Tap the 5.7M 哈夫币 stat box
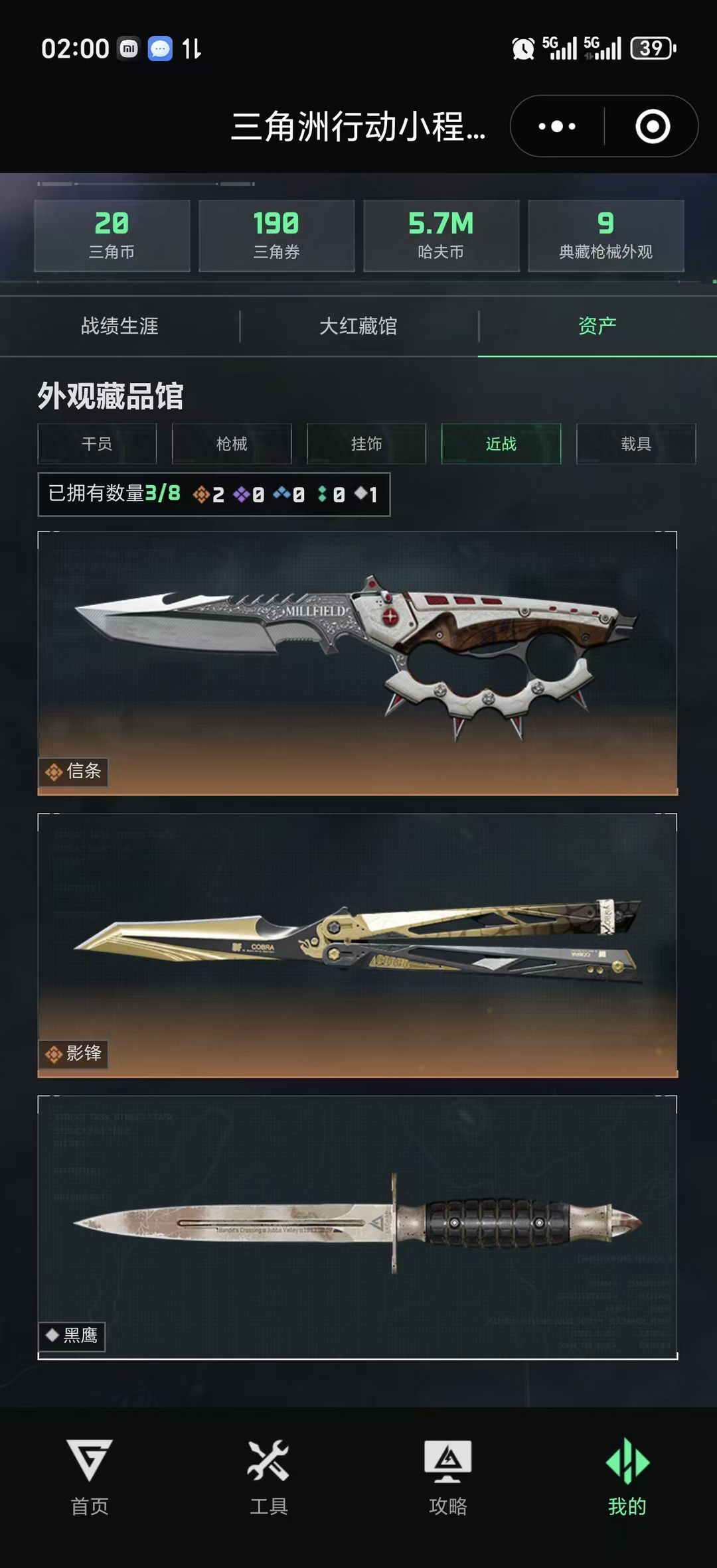The width and height of the screenshot is (717, 1568). point(441,236)
